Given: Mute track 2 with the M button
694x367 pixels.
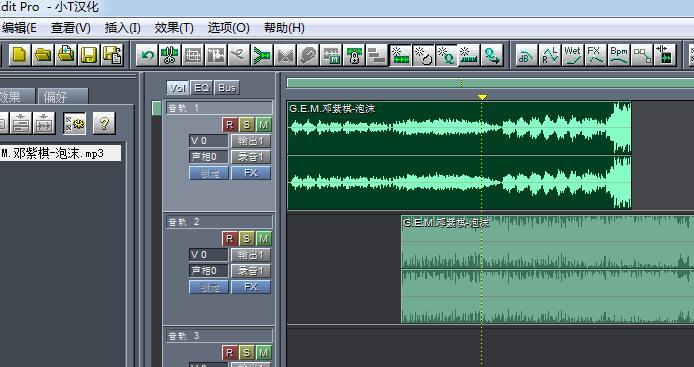Looking at the screenshot, I should pos(264,239).
